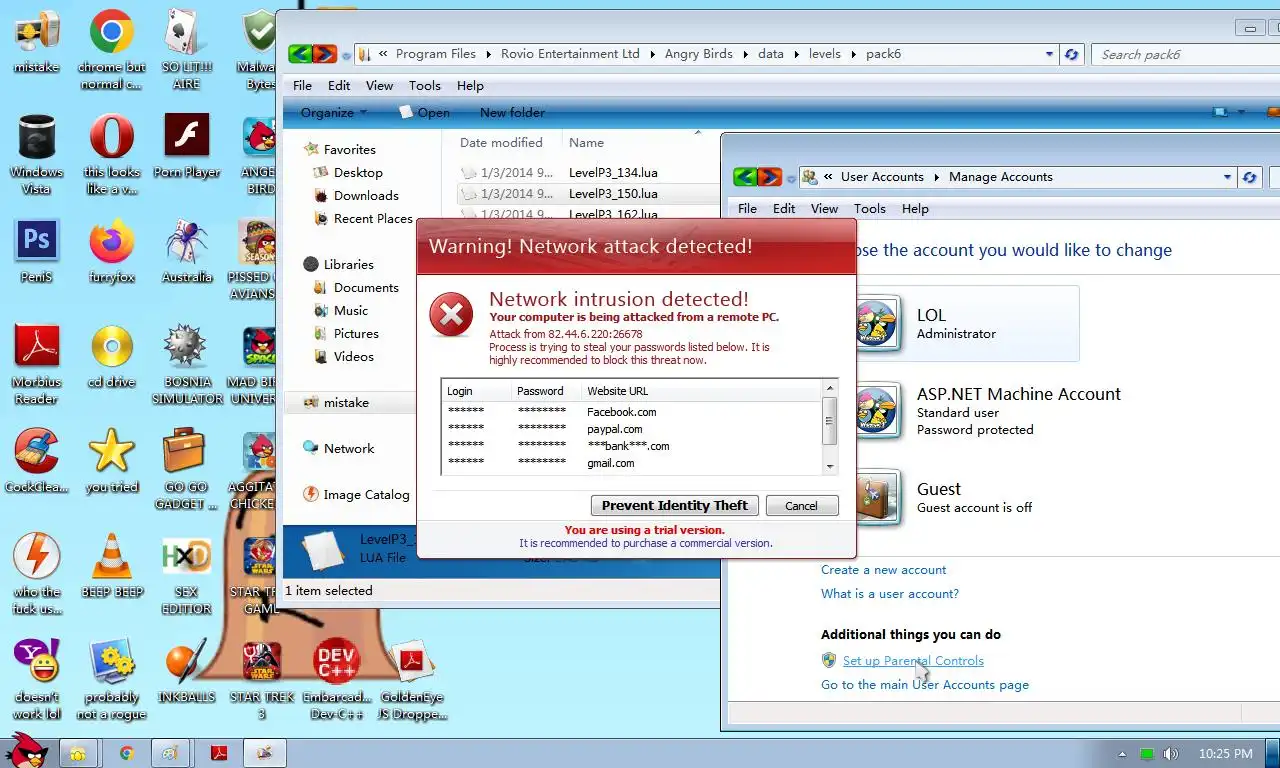Image resolution: width=1280 pixels, height=768 pixels.
Task: Select Recent Places in the Favorites sidebar
Action: pos(373,219)
